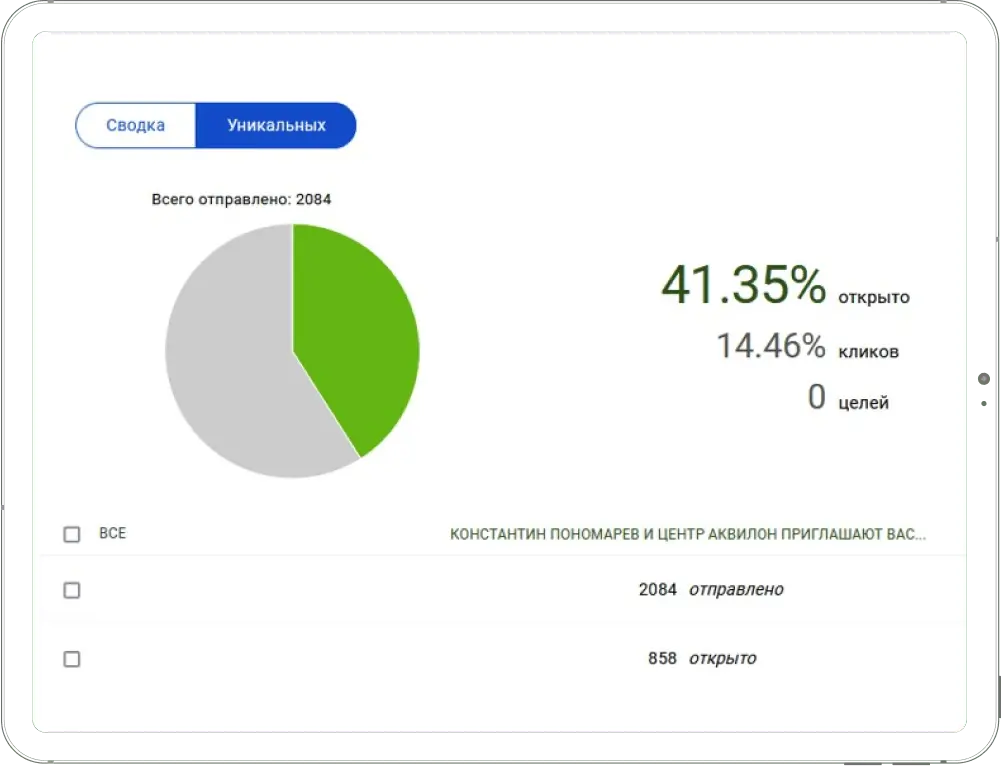Image resolution: width=1001 pixels, height=766 pixels.
Task: Click the italic открыто label in the table
Action: 722,659
